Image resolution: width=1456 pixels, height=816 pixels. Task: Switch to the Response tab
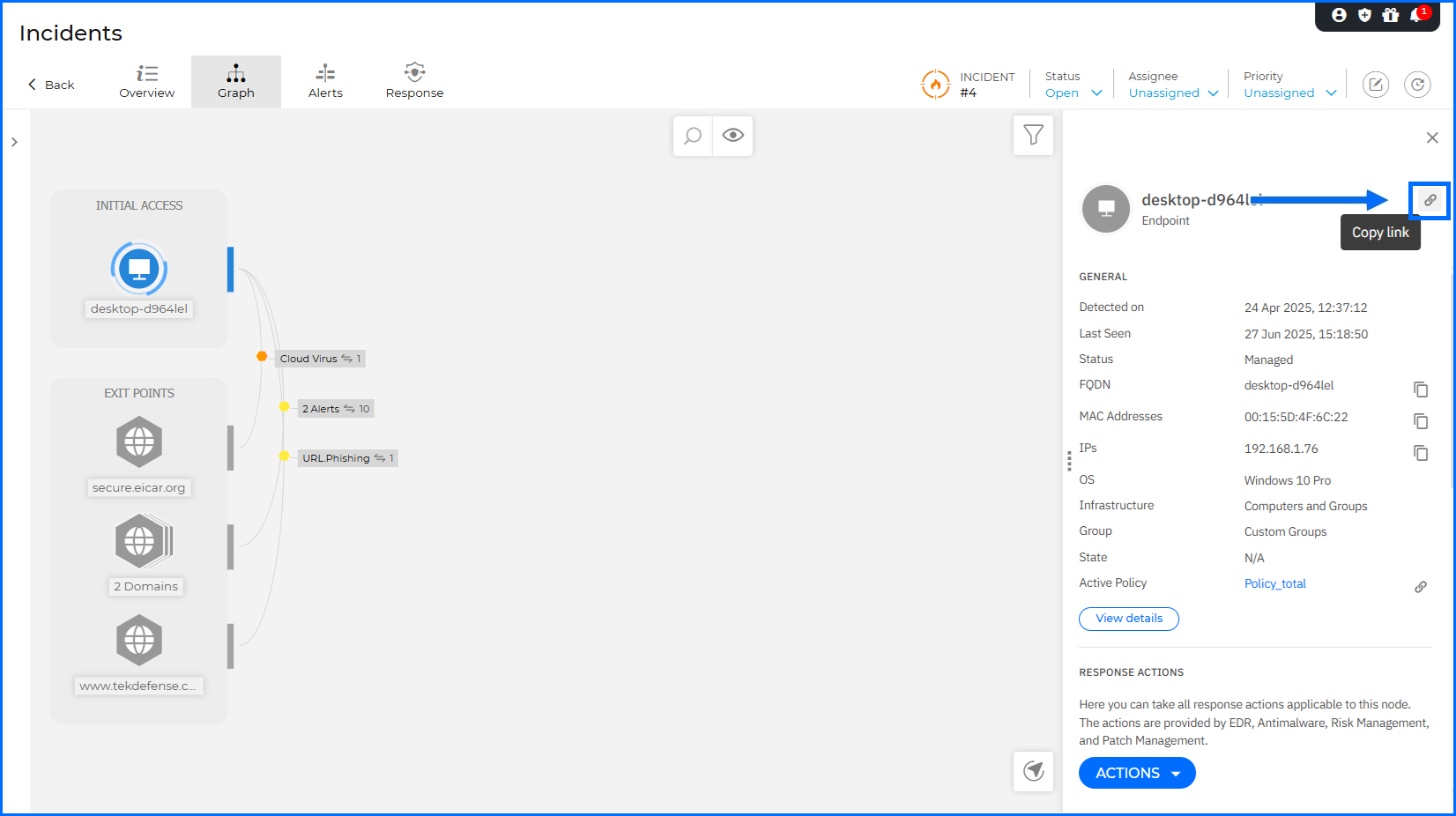point(414,82)
